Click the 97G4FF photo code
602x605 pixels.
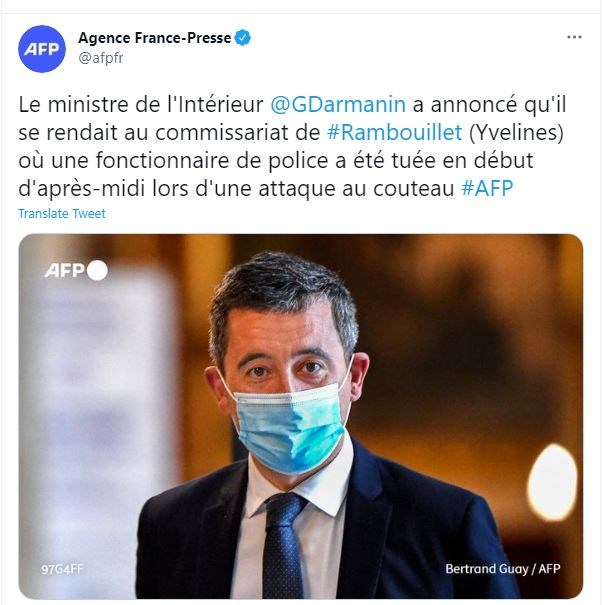(x=62, y=570)
